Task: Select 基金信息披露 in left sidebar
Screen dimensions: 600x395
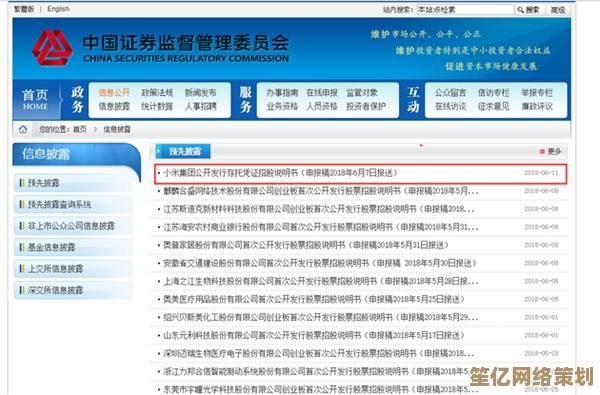Action: 51,247
